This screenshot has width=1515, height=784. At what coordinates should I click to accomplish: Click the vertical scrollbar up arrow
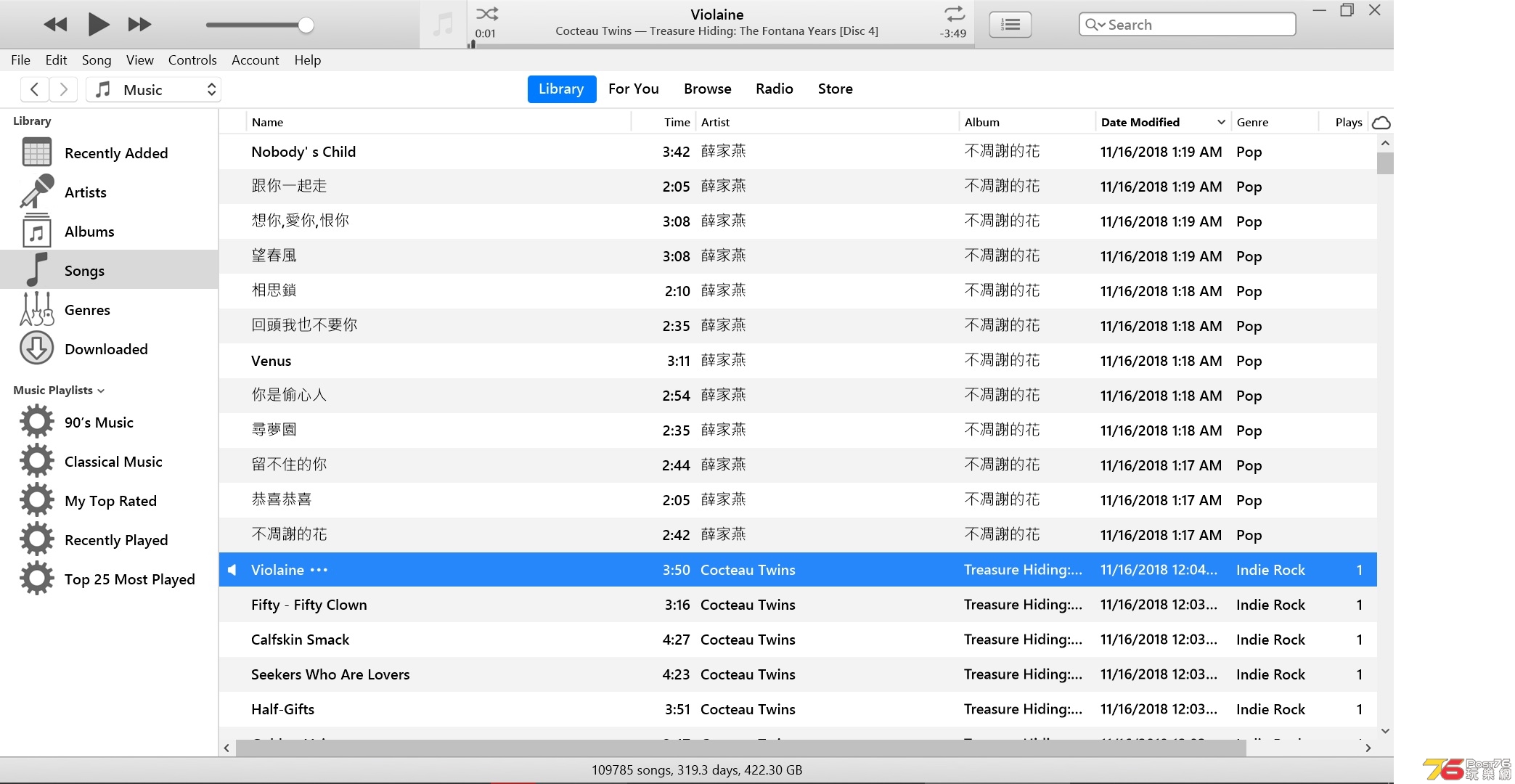pyautogui.click(x=1385, y=143)
